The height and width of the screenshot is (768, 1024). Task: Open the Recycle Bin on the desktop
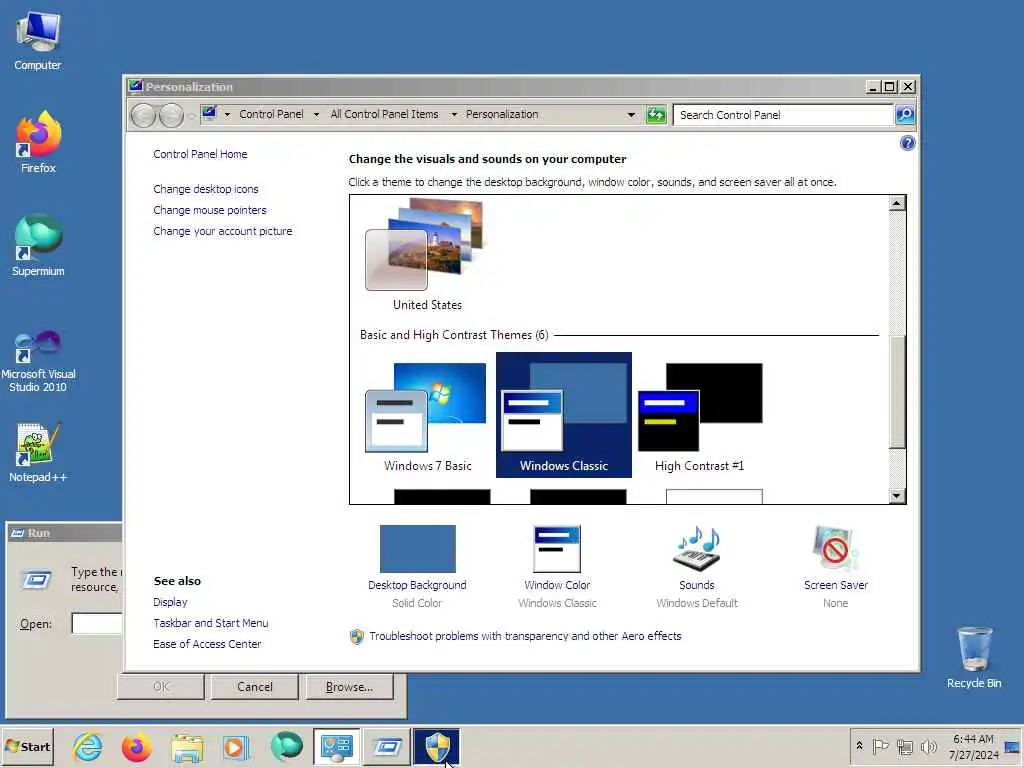coord(974,657)
